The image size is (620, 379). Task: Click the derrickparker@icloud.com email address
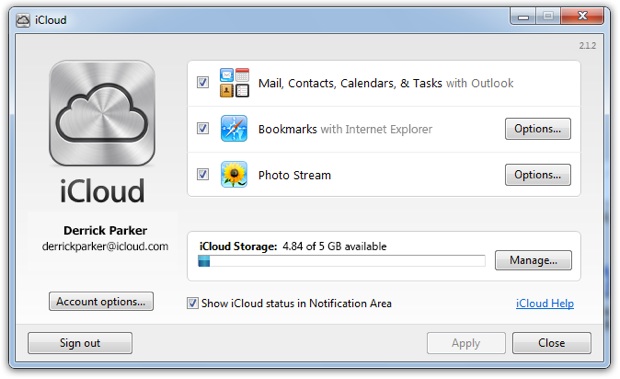pos(105,246)
